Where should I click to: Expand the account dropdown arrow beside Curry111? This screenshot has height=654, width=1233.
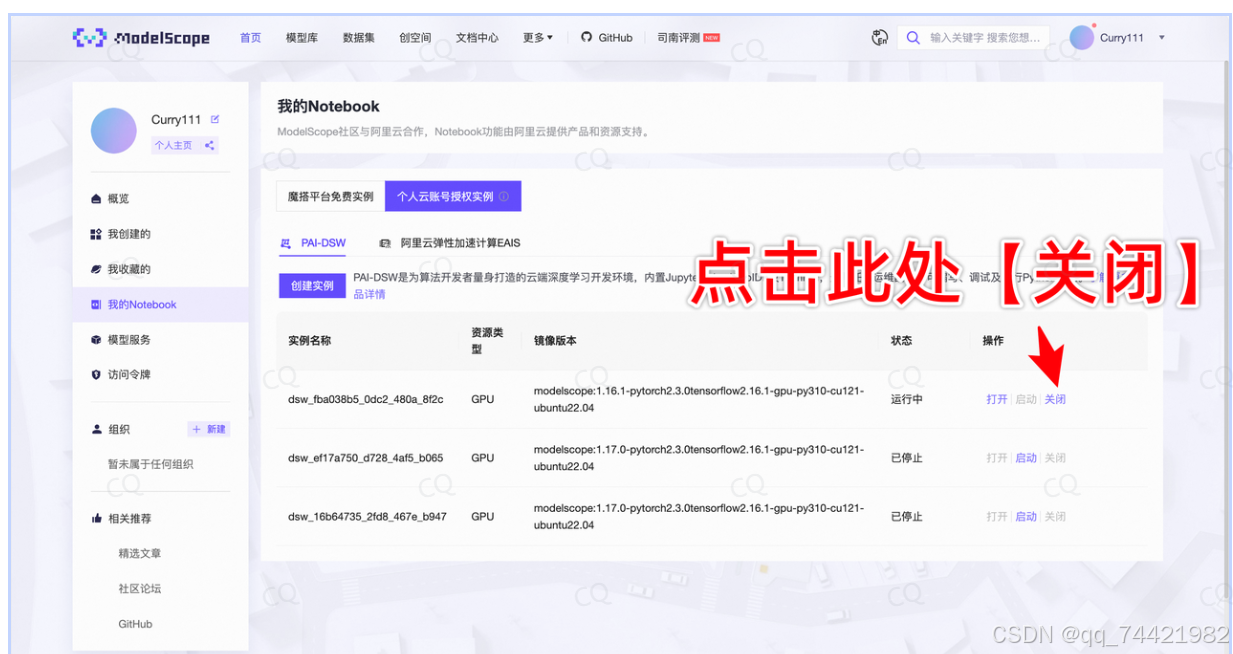[1161, 38]
